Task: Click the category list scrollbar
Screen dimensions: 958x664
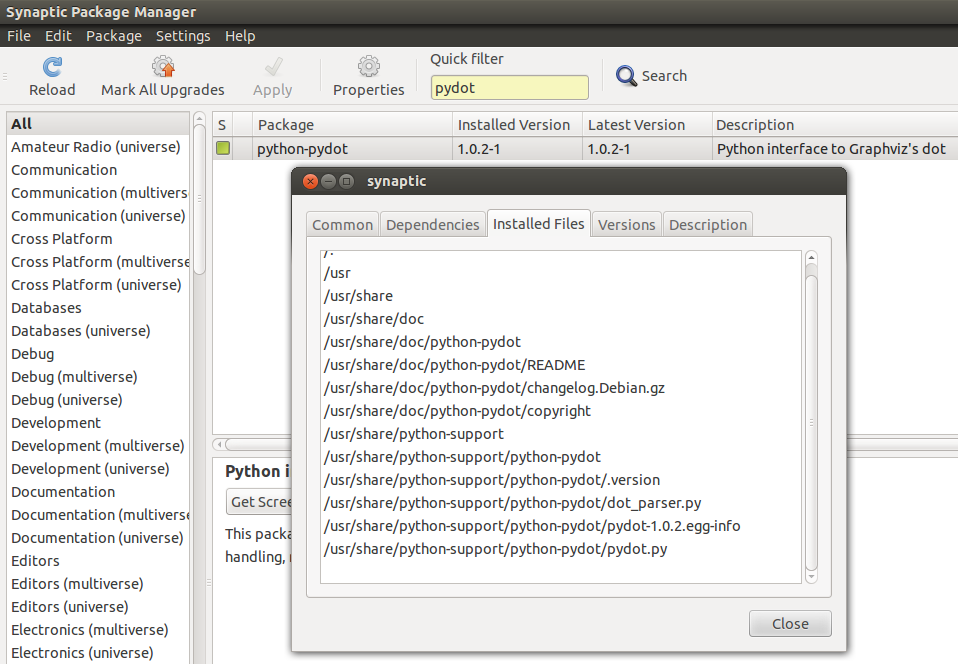Action: [x=199, y=199]
